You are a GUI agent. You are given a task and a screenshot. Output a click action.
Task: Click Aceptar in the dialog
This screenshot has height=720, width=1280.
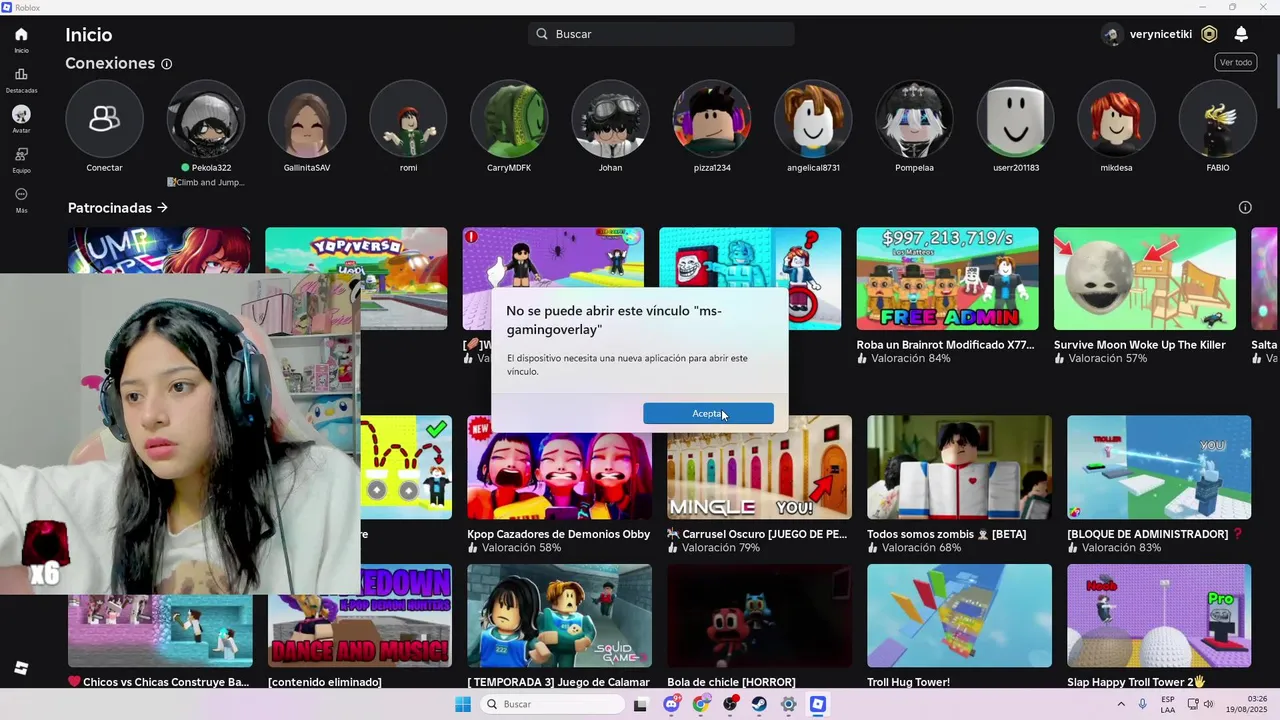[x=708, y=413]
